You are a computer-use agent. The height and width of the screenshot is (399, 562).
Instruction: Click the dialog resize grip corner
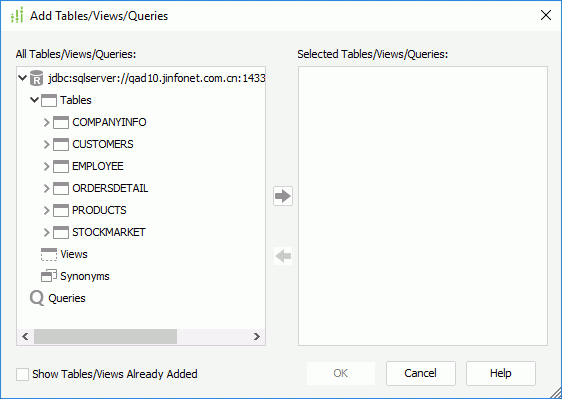[555, 392]
